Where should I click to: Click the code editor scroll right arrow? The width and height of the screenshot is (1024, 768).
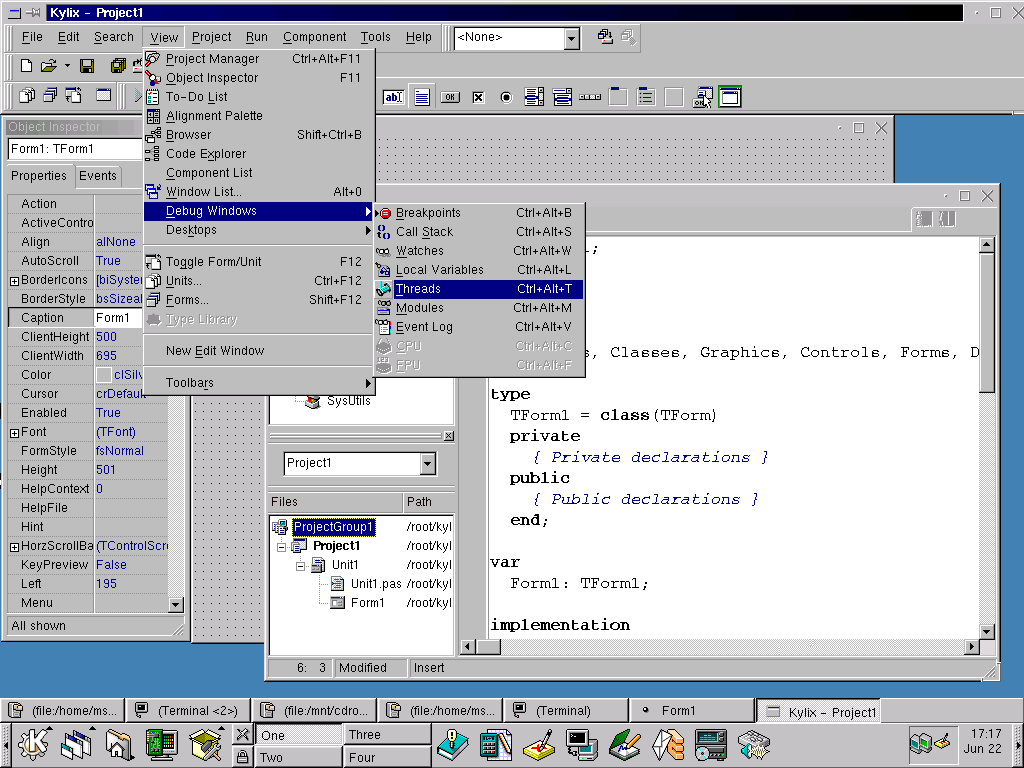click(x=972, y=647)
